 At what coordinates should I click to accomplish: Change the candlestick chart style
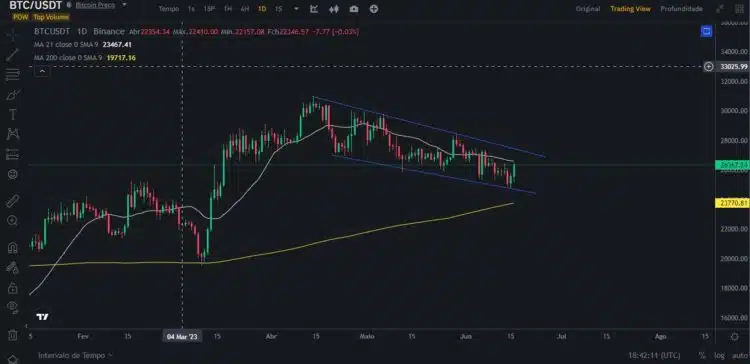pyautogui.click(x=334, y=9)
